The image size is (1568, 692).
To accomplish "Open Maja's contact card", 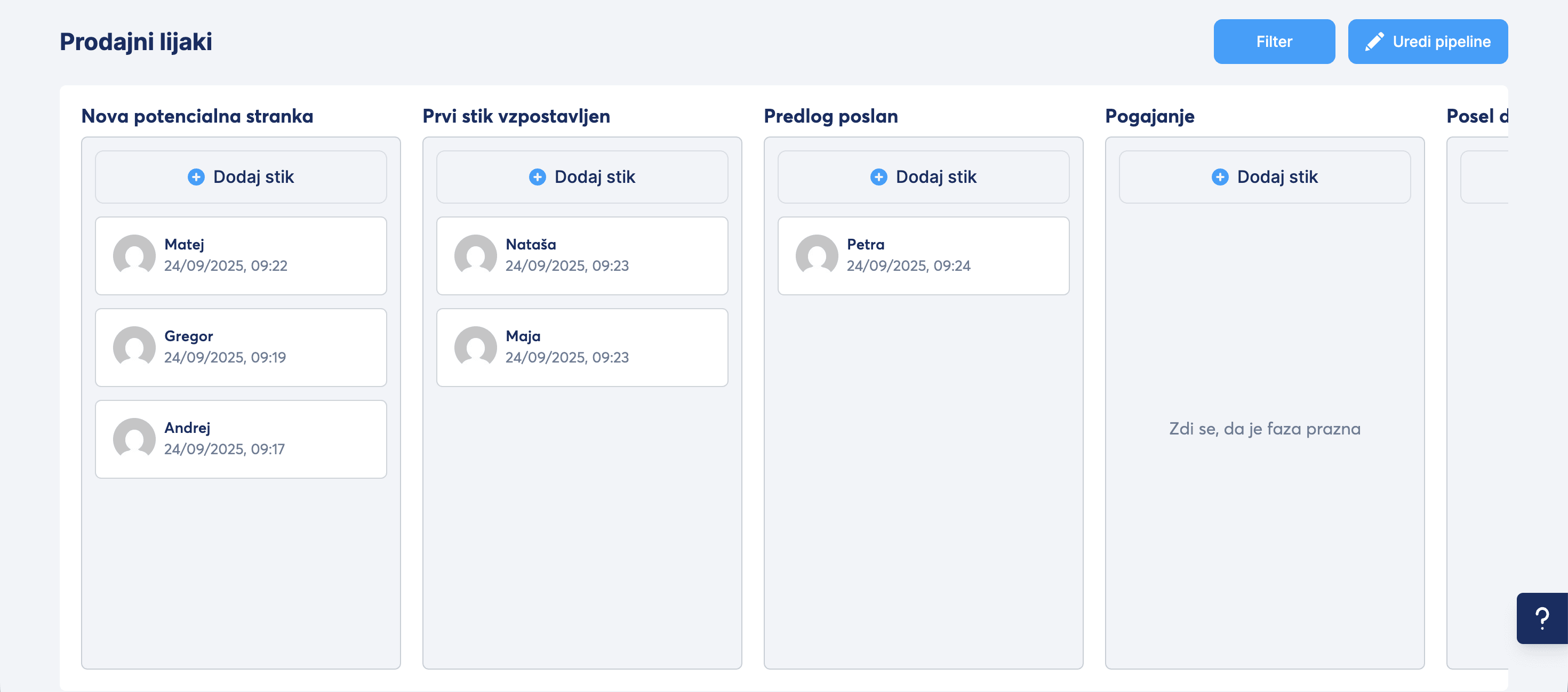I will pos(581,347).
